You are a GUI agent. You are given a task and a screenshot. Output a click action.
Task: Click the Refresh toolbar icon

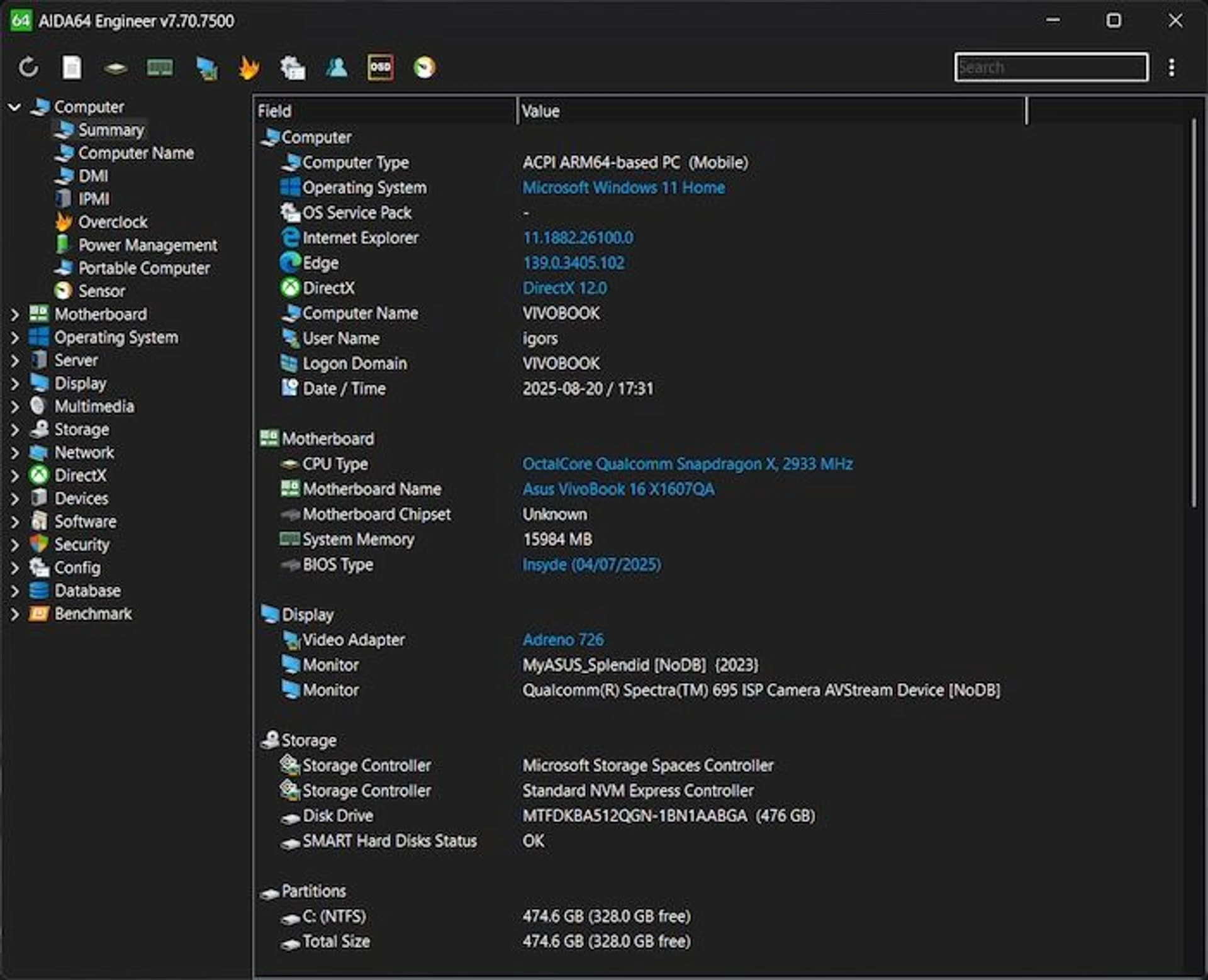(x=28, y=67)
